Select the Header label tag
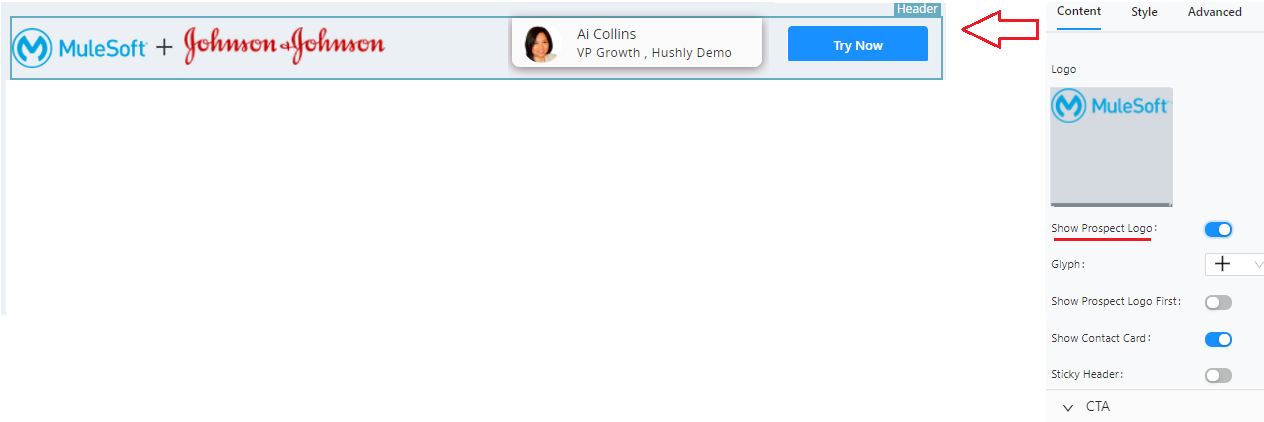The width and height of the screenshot is (1264, 422). point(917,9)
